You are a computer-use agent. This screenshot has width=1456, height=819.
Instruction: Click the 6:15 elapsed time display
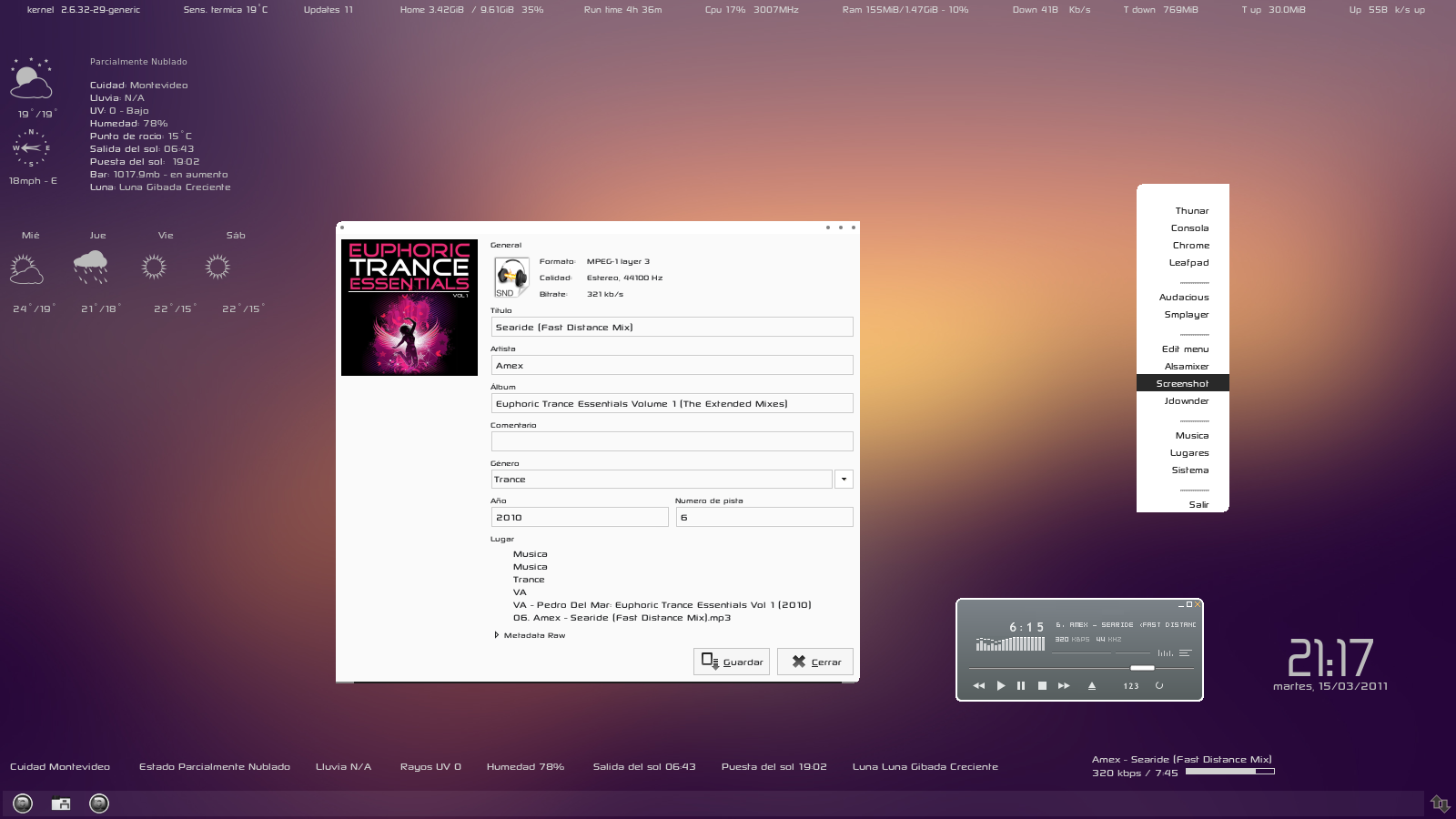(1026, 627)
